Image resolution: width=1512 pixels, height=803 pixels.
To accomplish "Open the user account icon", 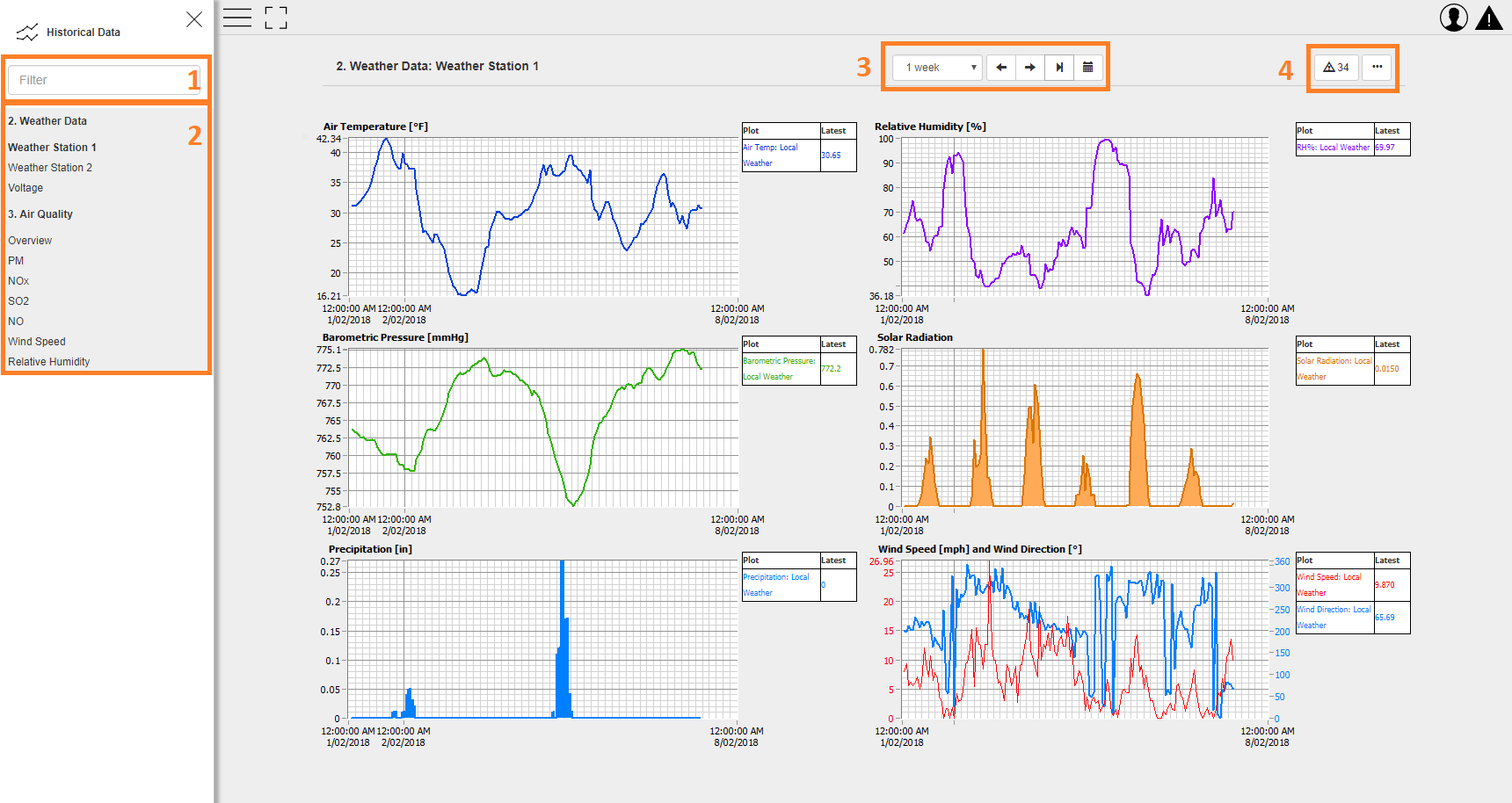I will (x=1454, y=18).
